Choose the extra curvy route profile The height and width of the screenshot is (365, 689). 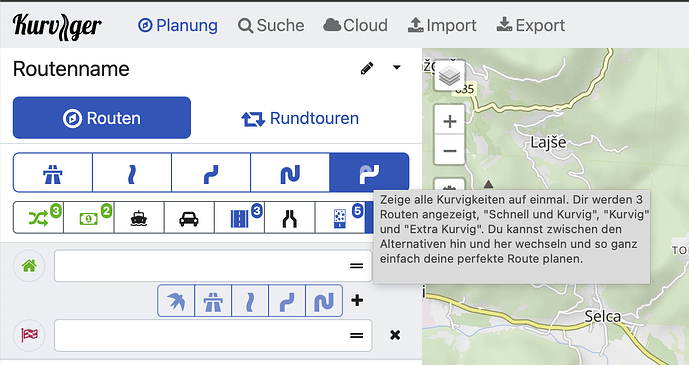coord(290,173)
